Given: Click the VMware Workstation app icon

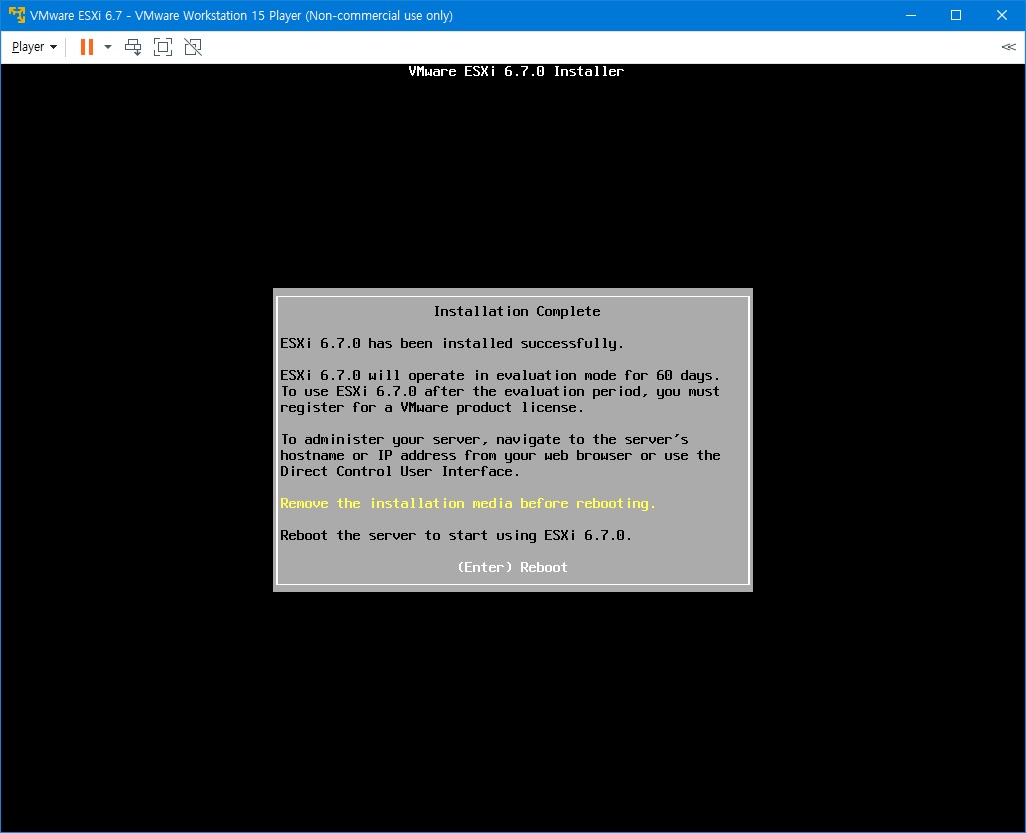Looking at the screenshot, I should (x=16, y=15).
